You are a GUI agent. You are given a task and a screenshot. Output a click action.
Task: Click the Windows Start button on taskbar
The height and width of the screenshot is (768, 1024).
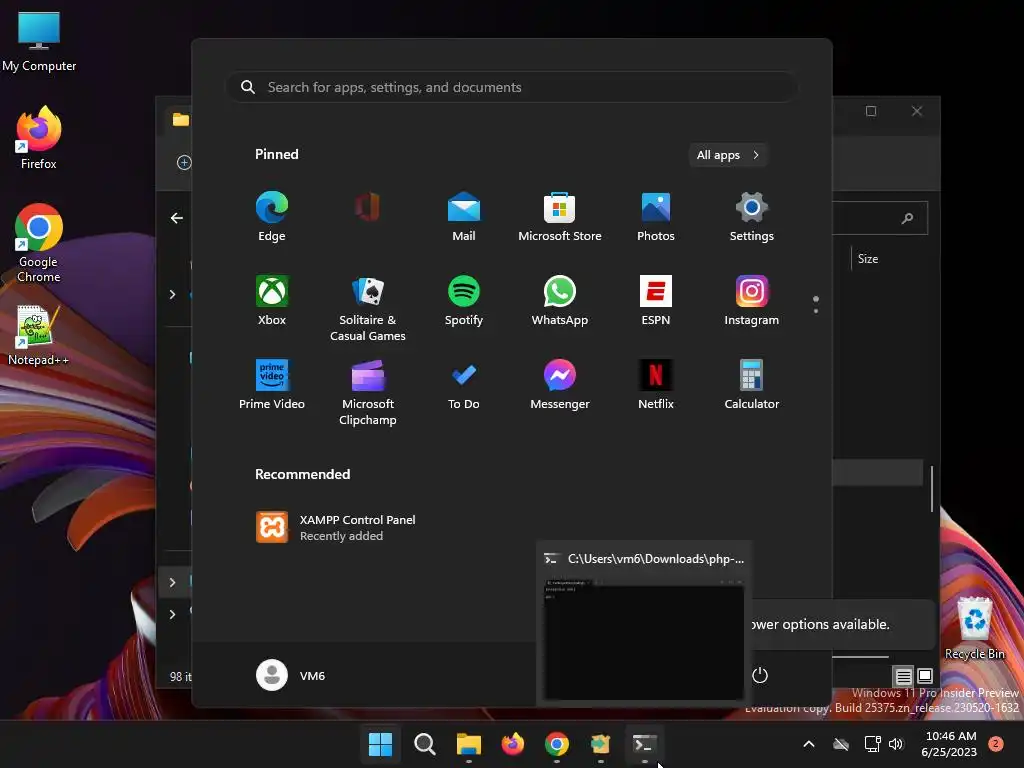380,744
